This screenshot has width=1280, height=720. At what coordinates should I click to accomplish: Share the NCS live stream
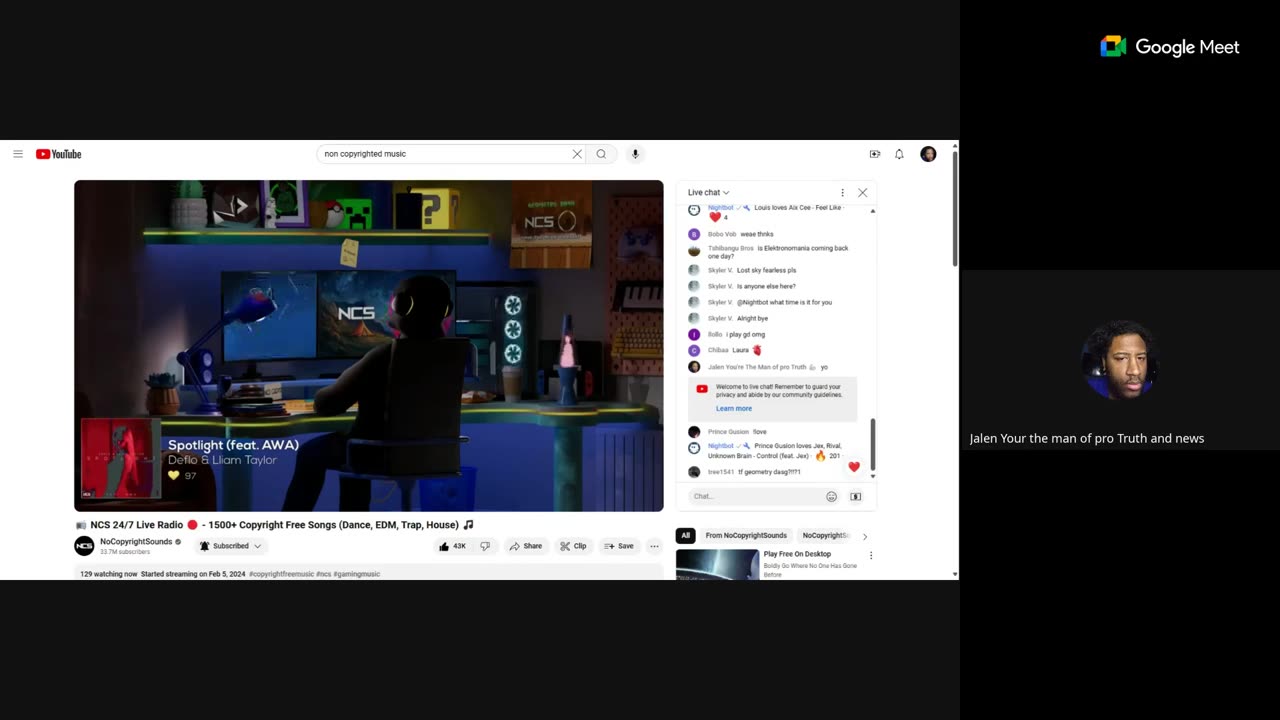[x=526, y=546]
